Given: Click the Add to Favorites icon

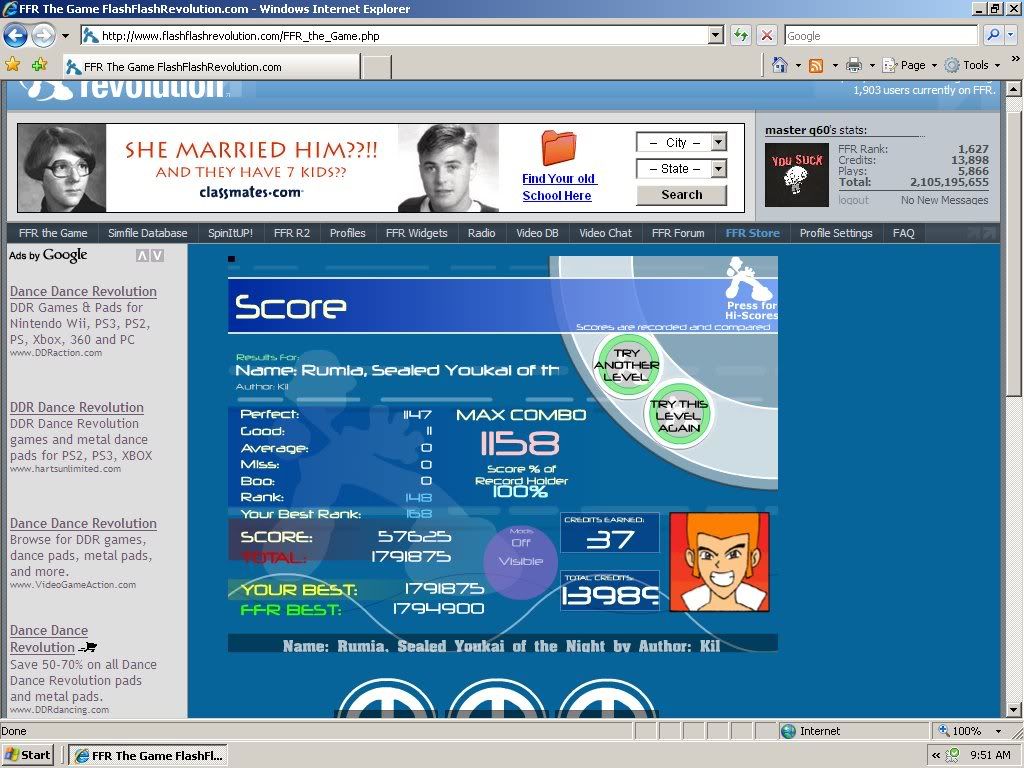Looking at the screenshot, I should pos(39,64).
